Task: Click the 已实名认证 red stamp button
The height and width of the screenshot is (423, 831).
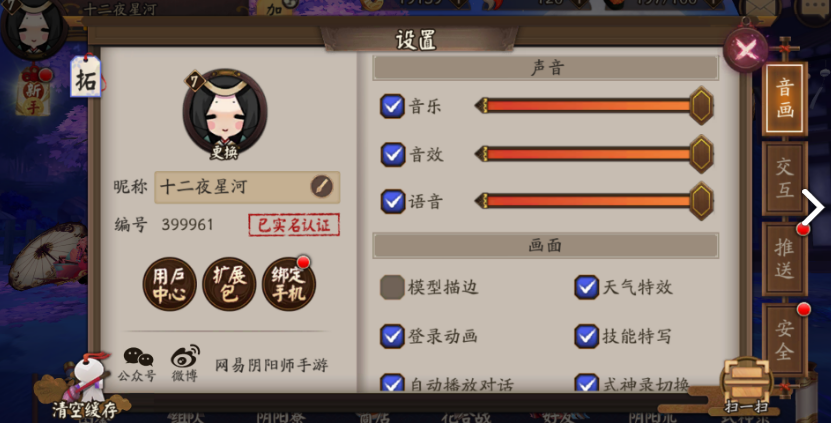Action: click(294, 225)
